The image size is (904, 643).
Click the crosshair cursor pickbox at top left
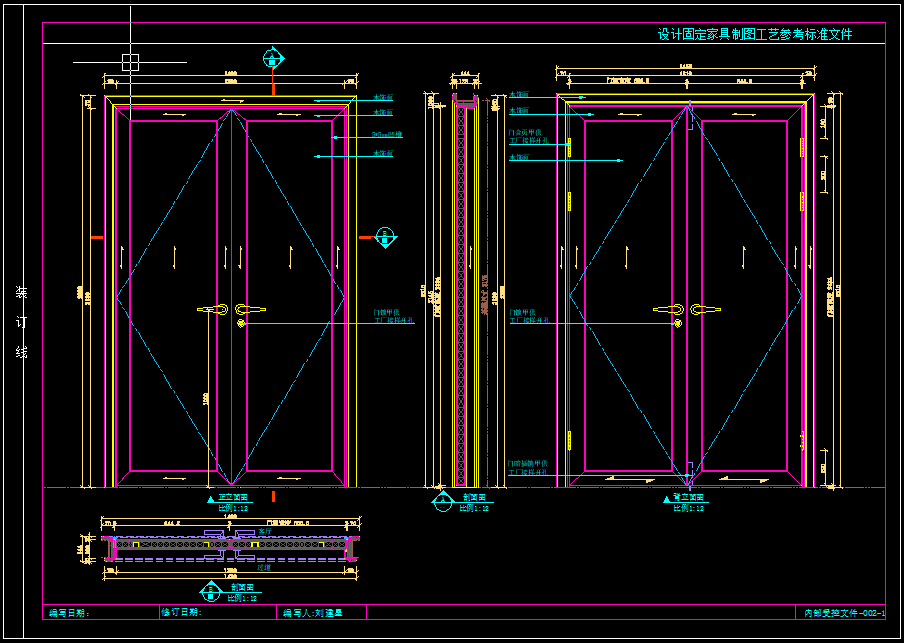point(130,62)
